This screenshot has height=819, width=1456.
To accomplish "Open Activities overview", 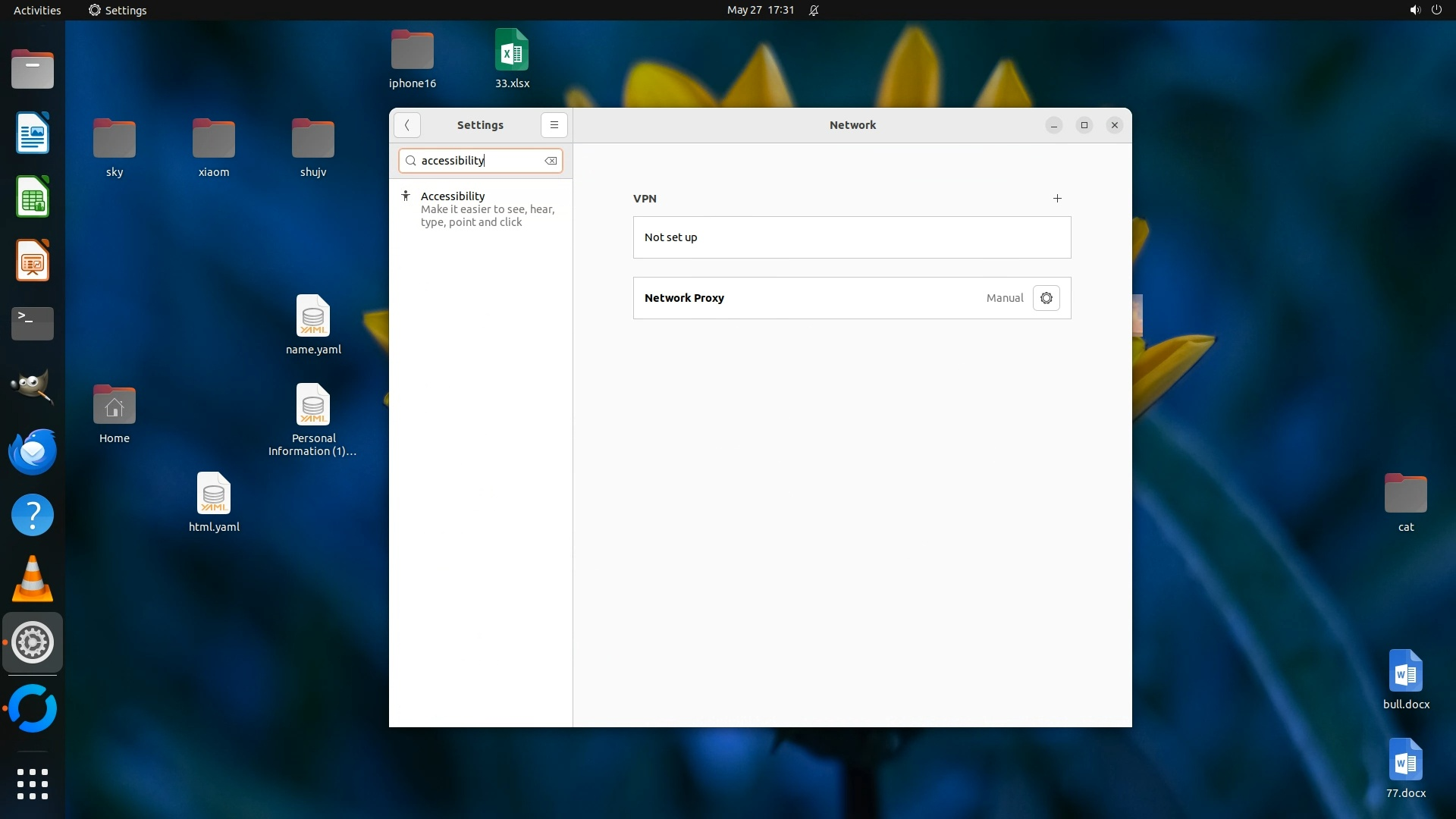I will click(x=37, y=10).
